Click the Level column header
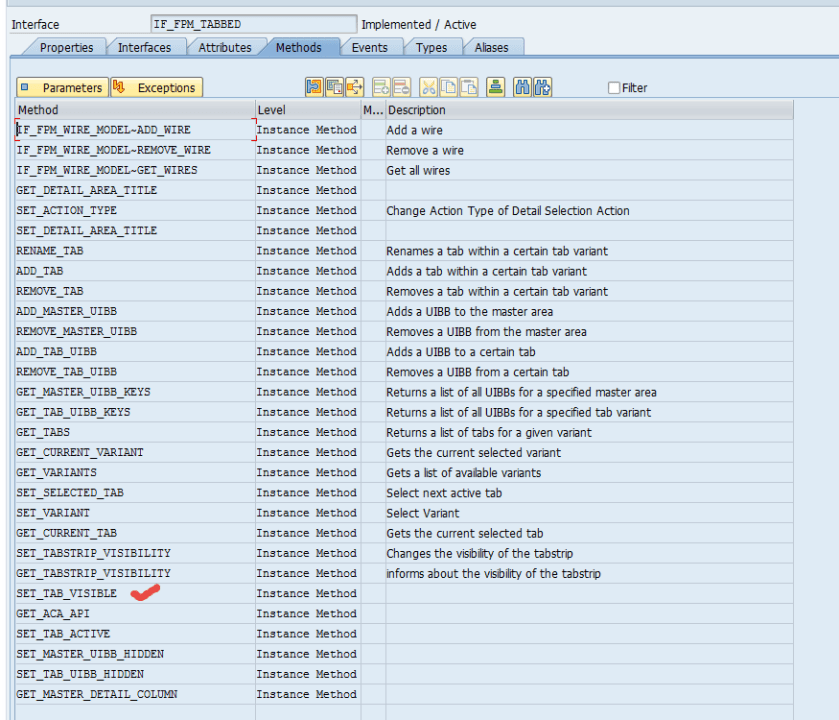The width and height of the screenshot is (839, 720). pos(308,110)
